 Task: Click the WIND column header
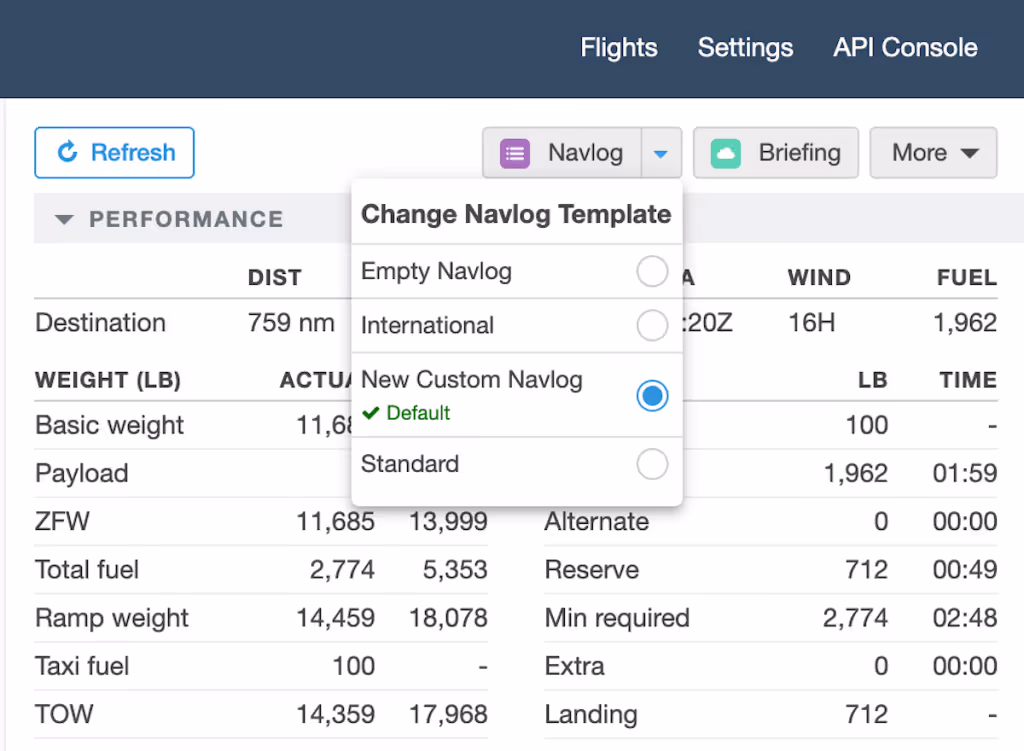click(819, 278)
